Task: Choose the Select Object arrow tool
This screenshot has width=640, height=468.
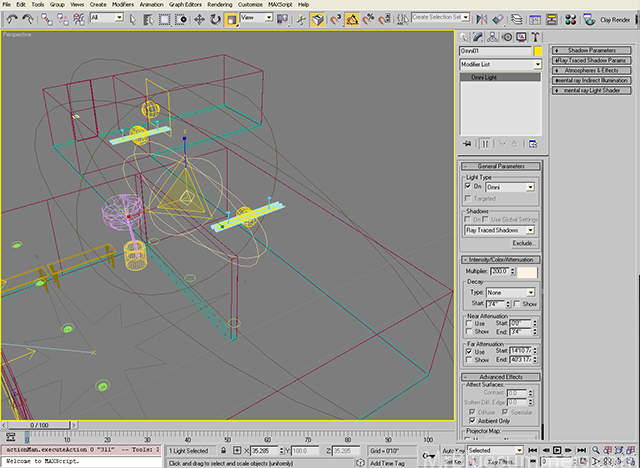Action: [x=133, y=19]
